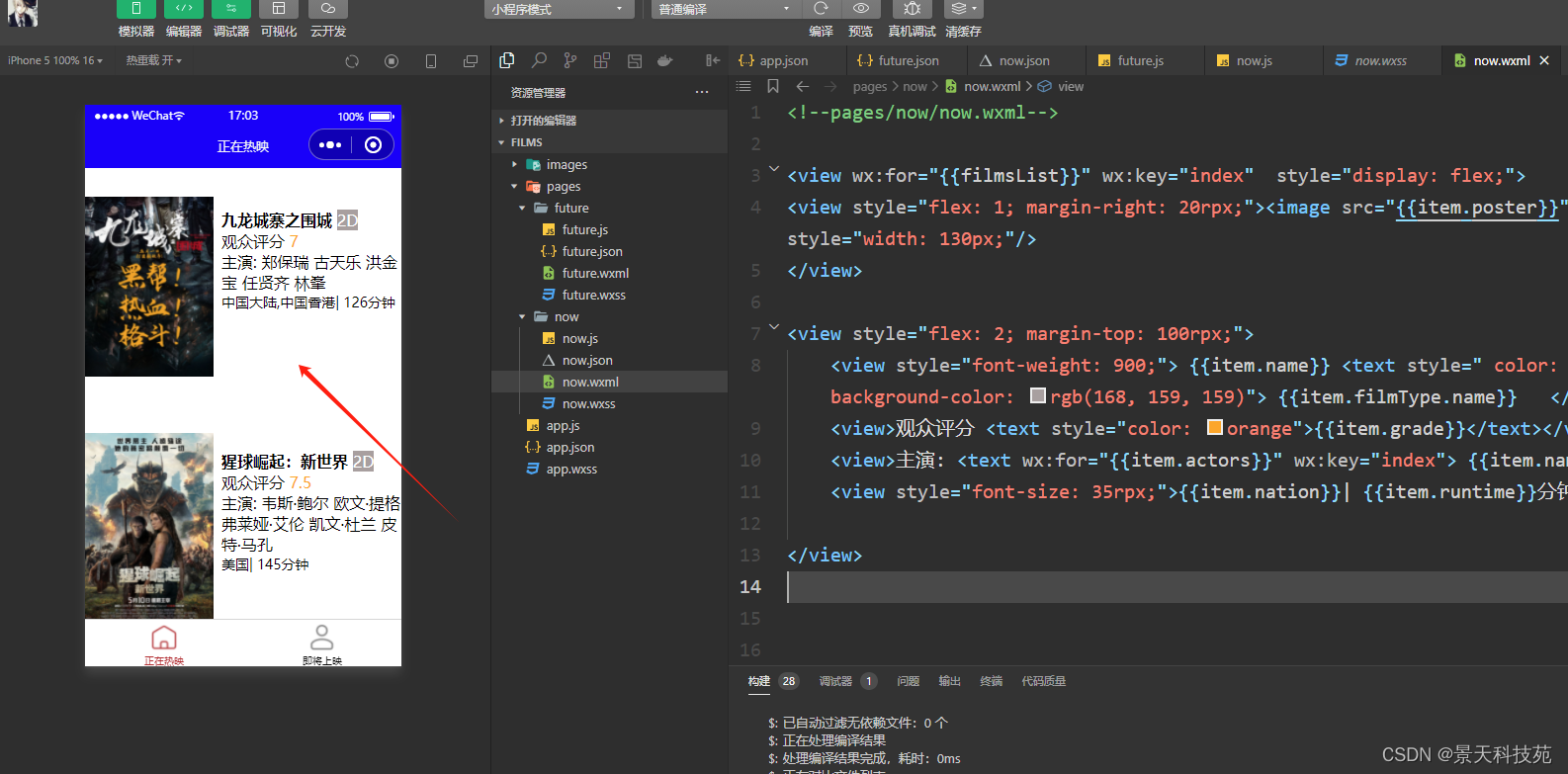Image resolution: width=1568 pixels, height=774 pixels.
Task: Click the preview (预览) eye icon
Action: tap(860, 9)
